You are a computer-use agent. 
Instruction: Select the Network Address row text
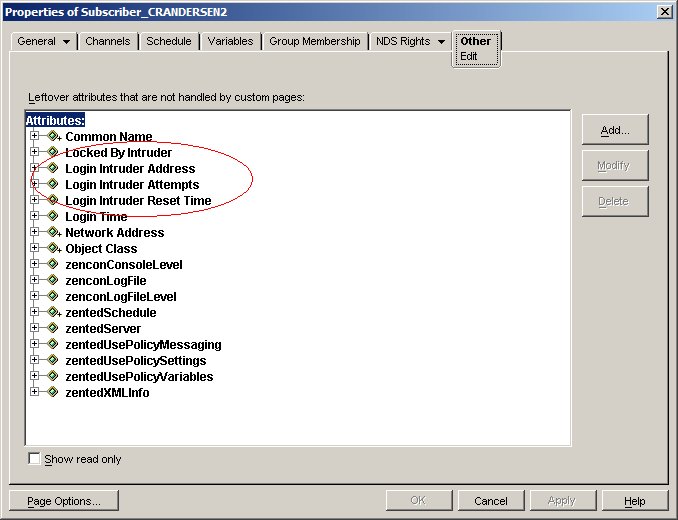point(115,233)
